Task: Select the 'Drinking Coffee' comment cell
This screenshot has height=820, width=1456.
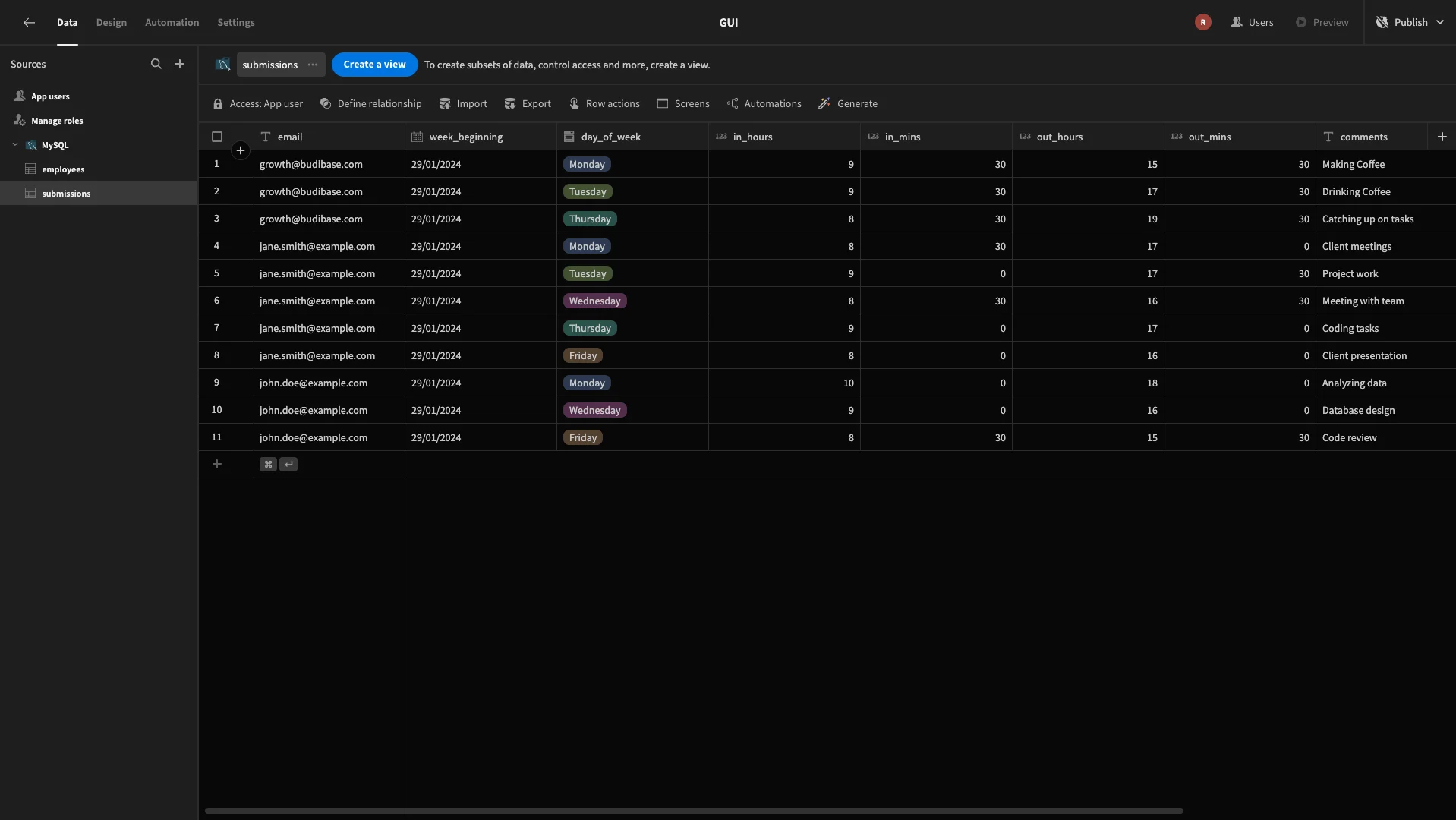Action: coord(1385,191)
